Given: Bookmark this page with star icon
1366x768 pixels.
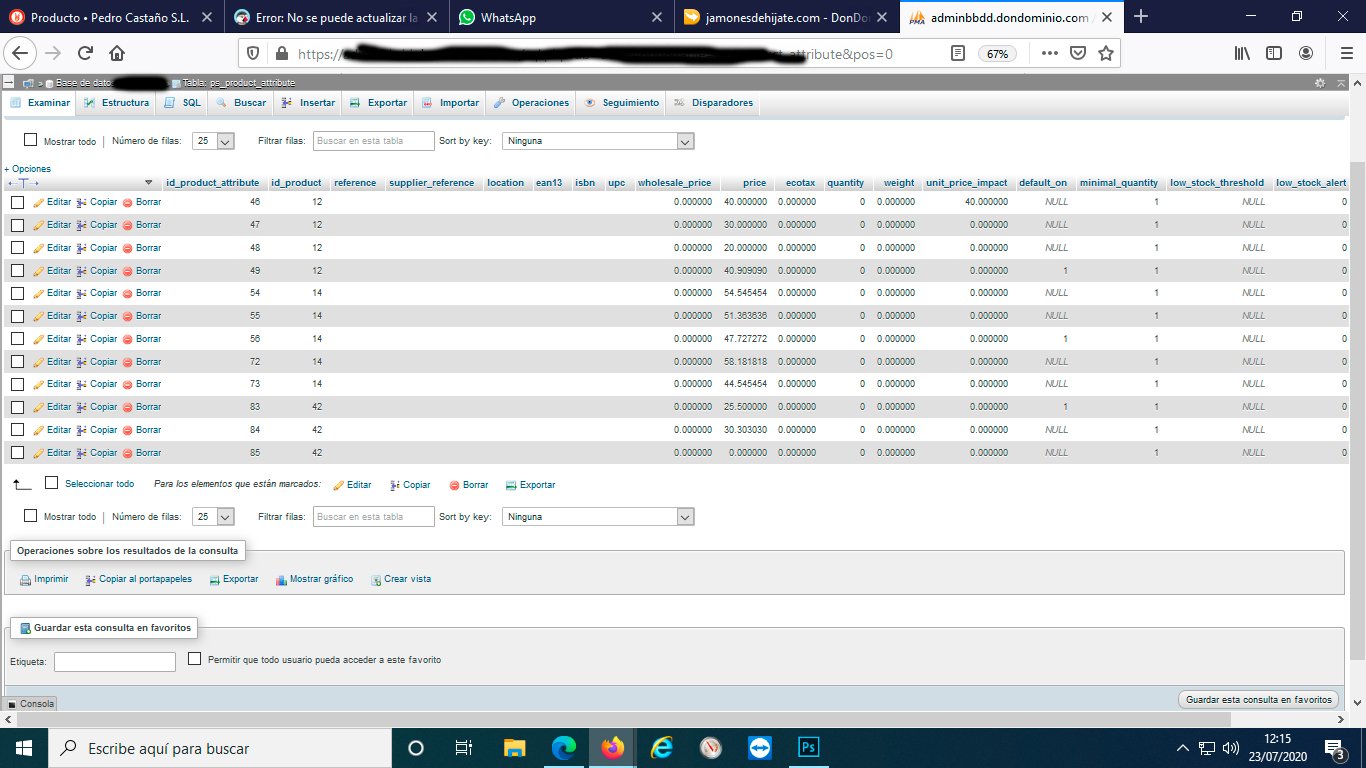Looking at the screenshot, I should 1106,53.
